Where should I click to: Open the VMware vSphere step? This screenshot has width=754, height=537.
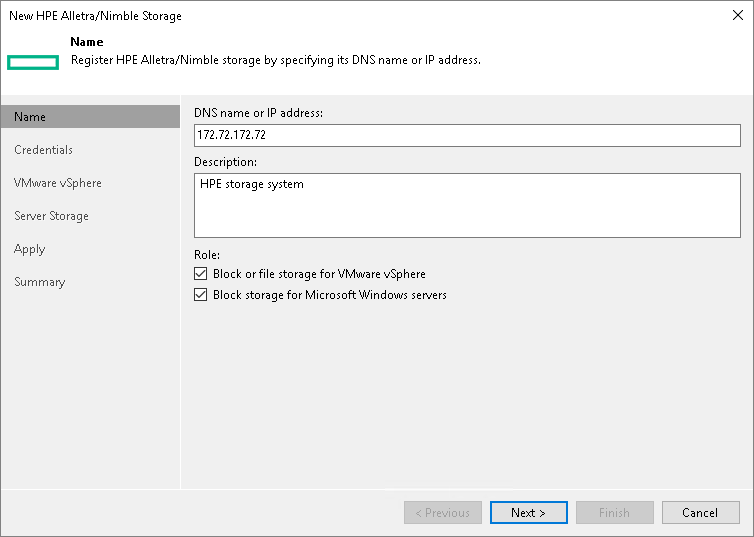click(58, 183)
